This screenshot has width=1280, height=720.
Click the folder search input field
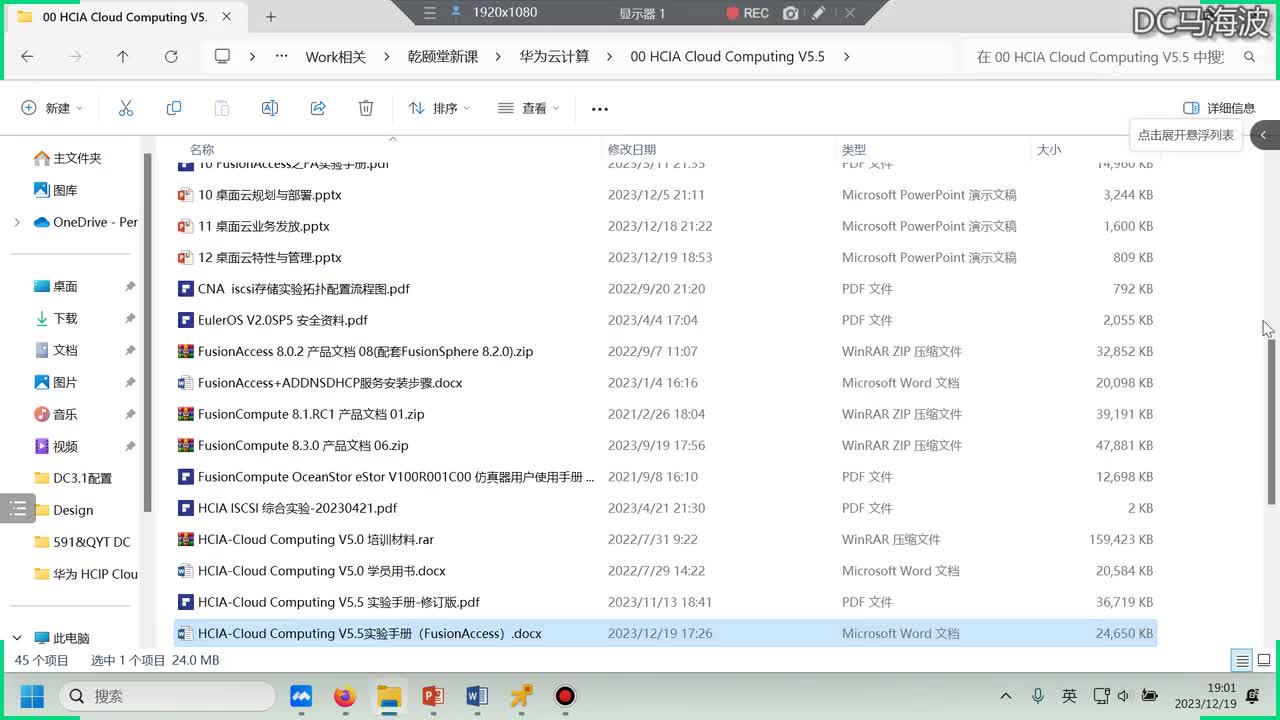click(x=1100, y=57)
